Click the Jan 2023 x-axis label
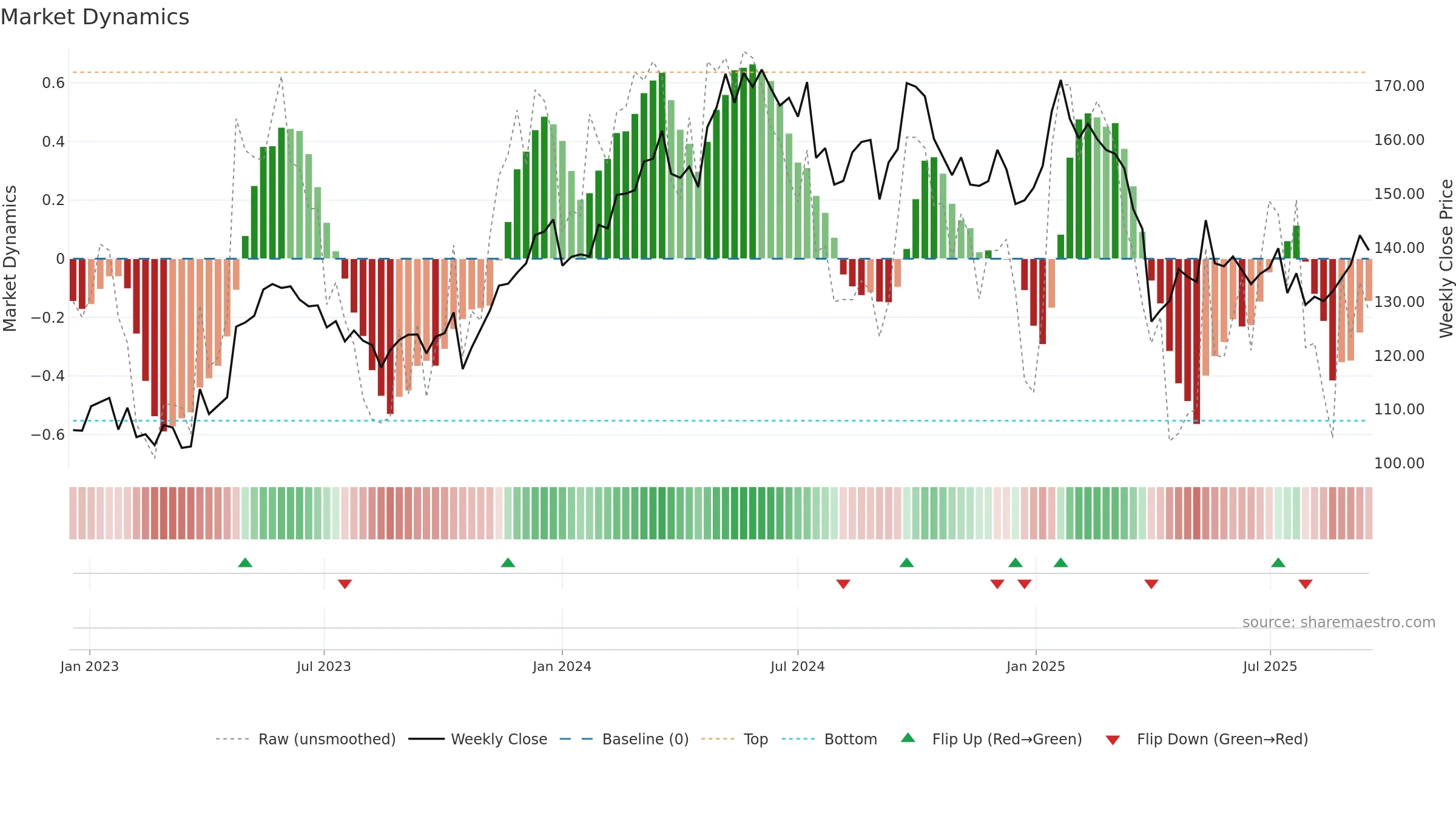Screen dimensions: 1456x819 click(x=90, y=666)
